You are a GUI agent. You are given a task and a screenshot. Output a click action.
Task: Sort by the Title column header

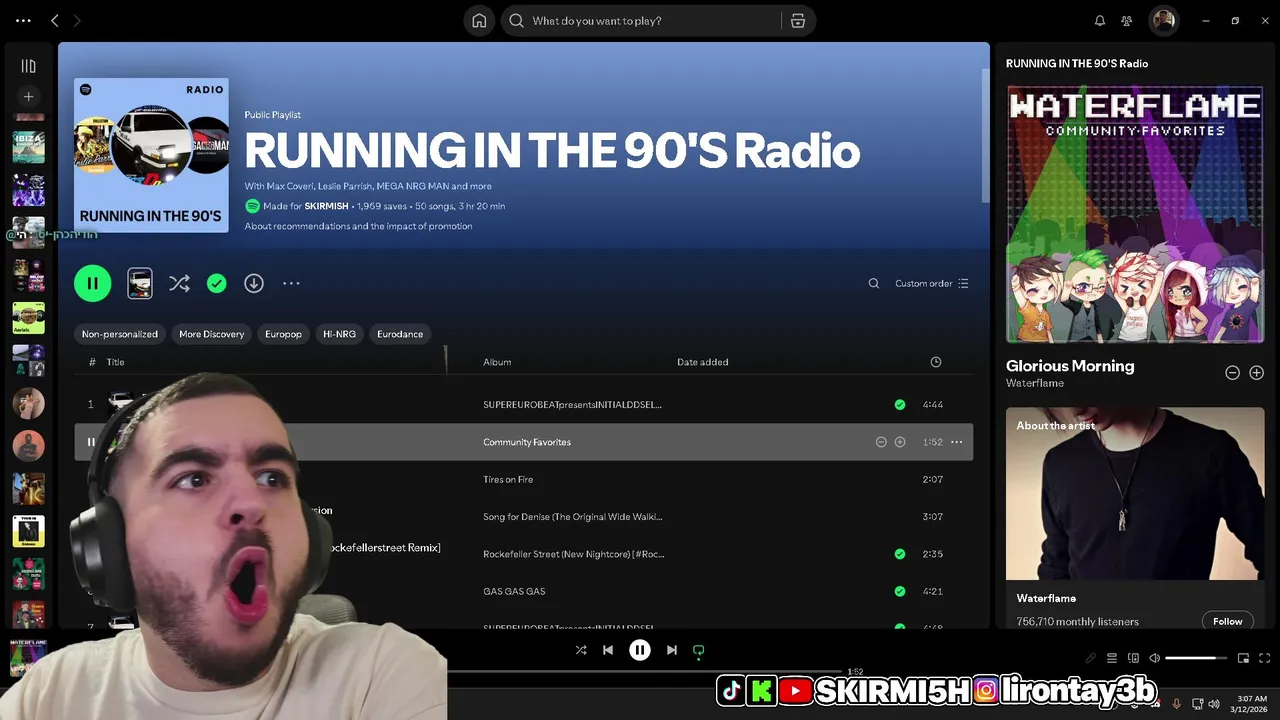tap(115, 362)
